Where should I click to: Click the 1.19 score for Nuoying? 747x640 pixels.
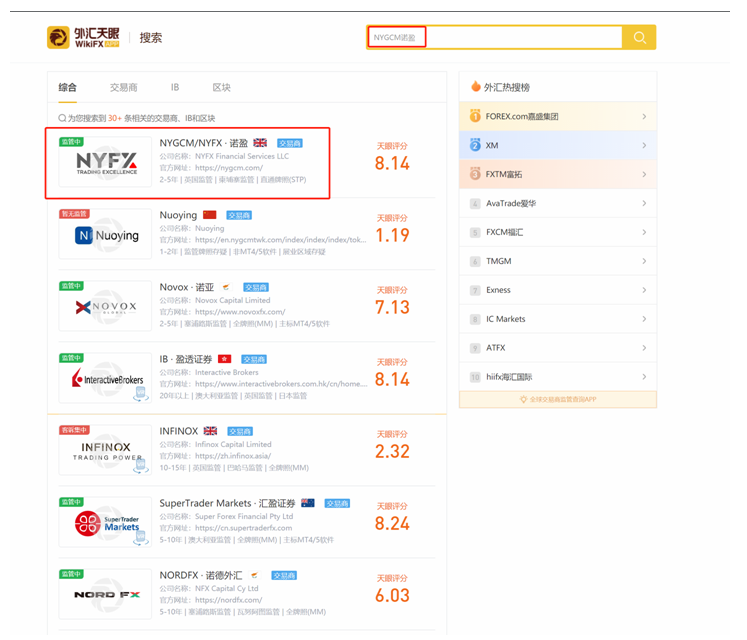coord(392,235)
